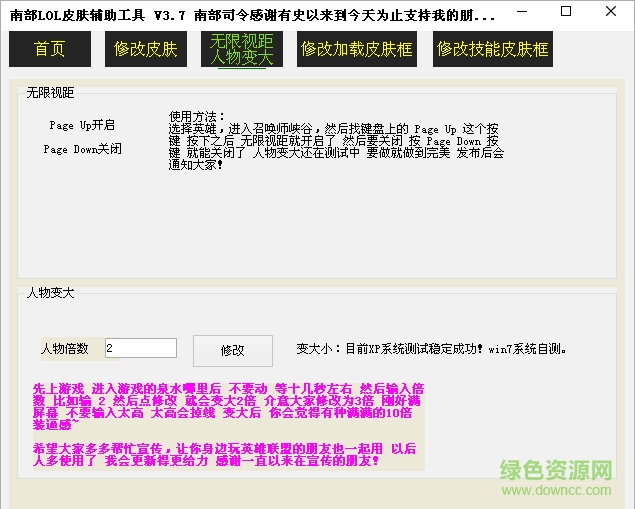
Task: Close the 南部LOL皮肤辅助工具 window
Action: pyautogui.click(x=611, y=11)
